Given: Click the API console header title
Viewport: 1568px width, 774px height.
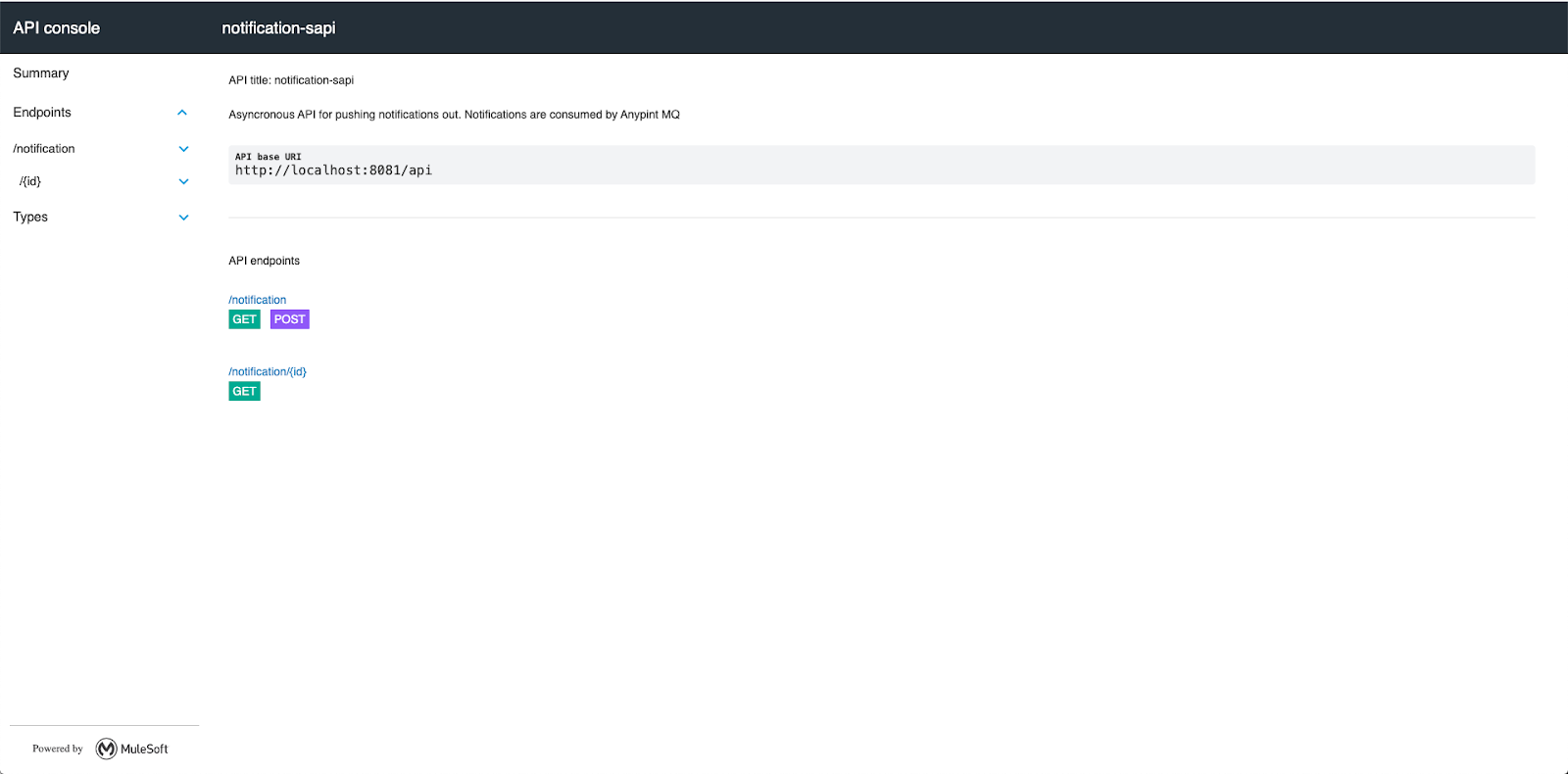Looking at the screenshot, I should (x=57, y=28).
